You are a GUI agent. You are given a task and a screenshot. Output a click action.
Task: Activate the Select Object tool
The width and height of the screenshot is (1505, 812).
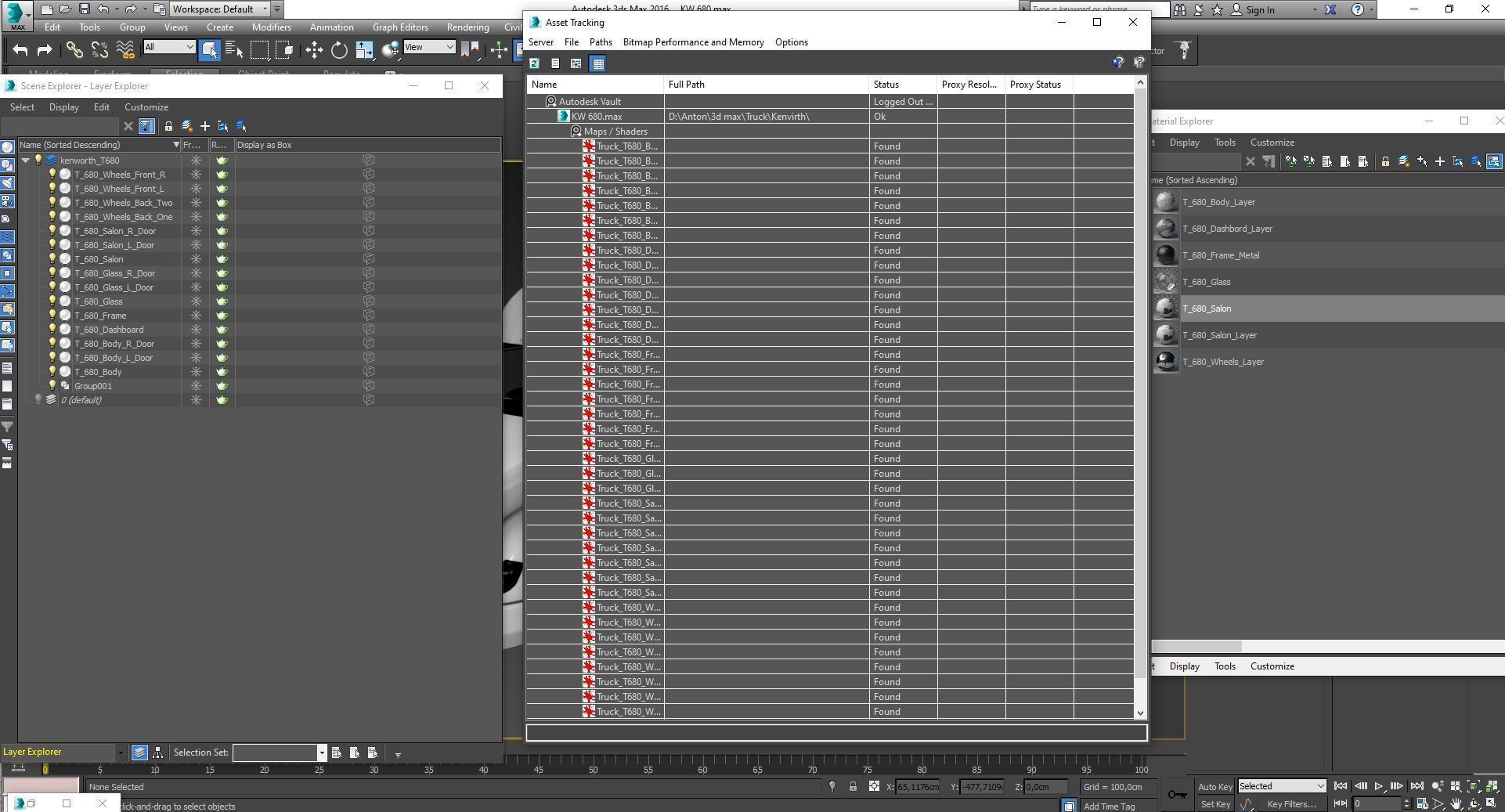pos(209,50)
